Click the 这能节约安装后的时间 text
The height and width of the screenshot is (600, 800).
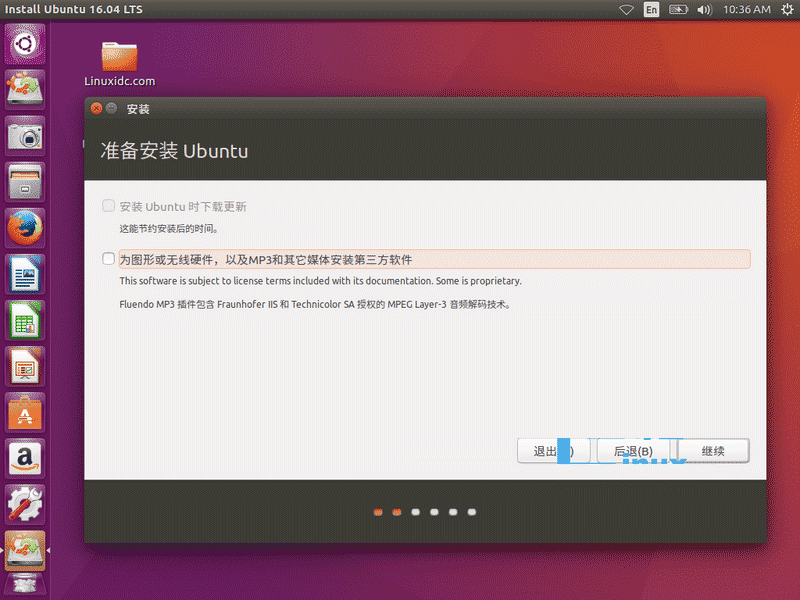(x=169, y=229)
